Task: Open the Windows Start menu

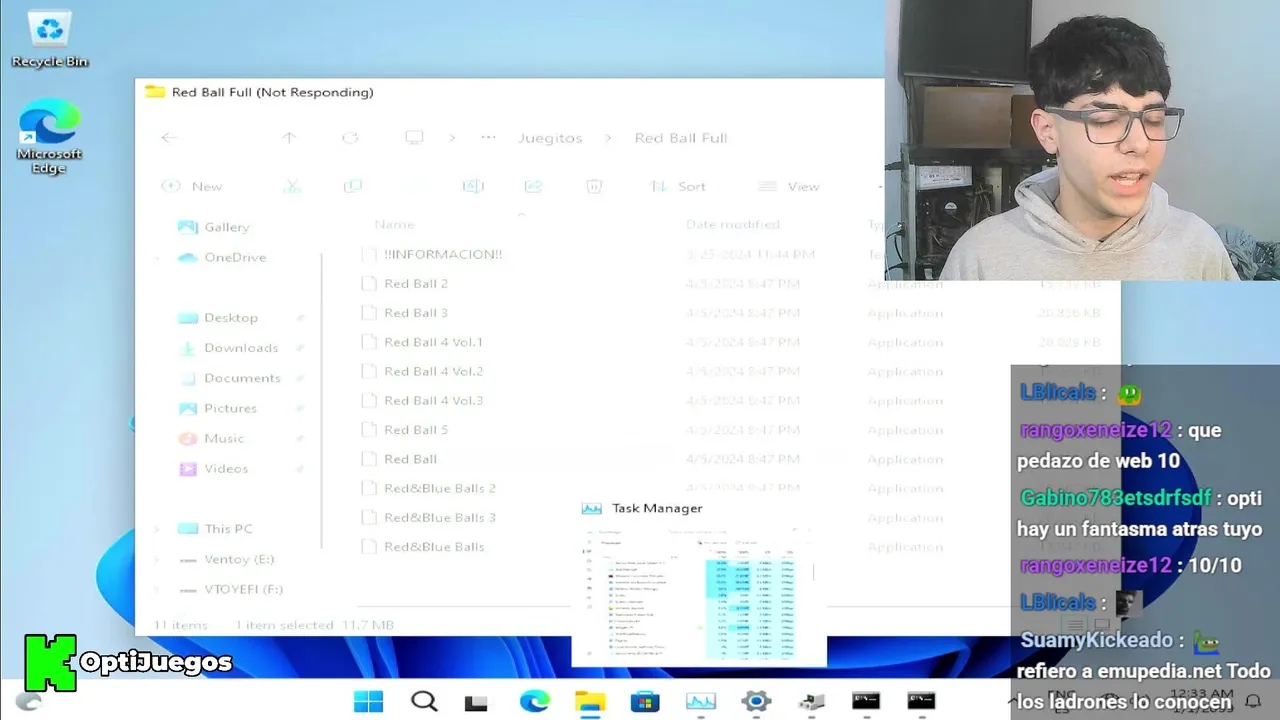Action: 368,701
